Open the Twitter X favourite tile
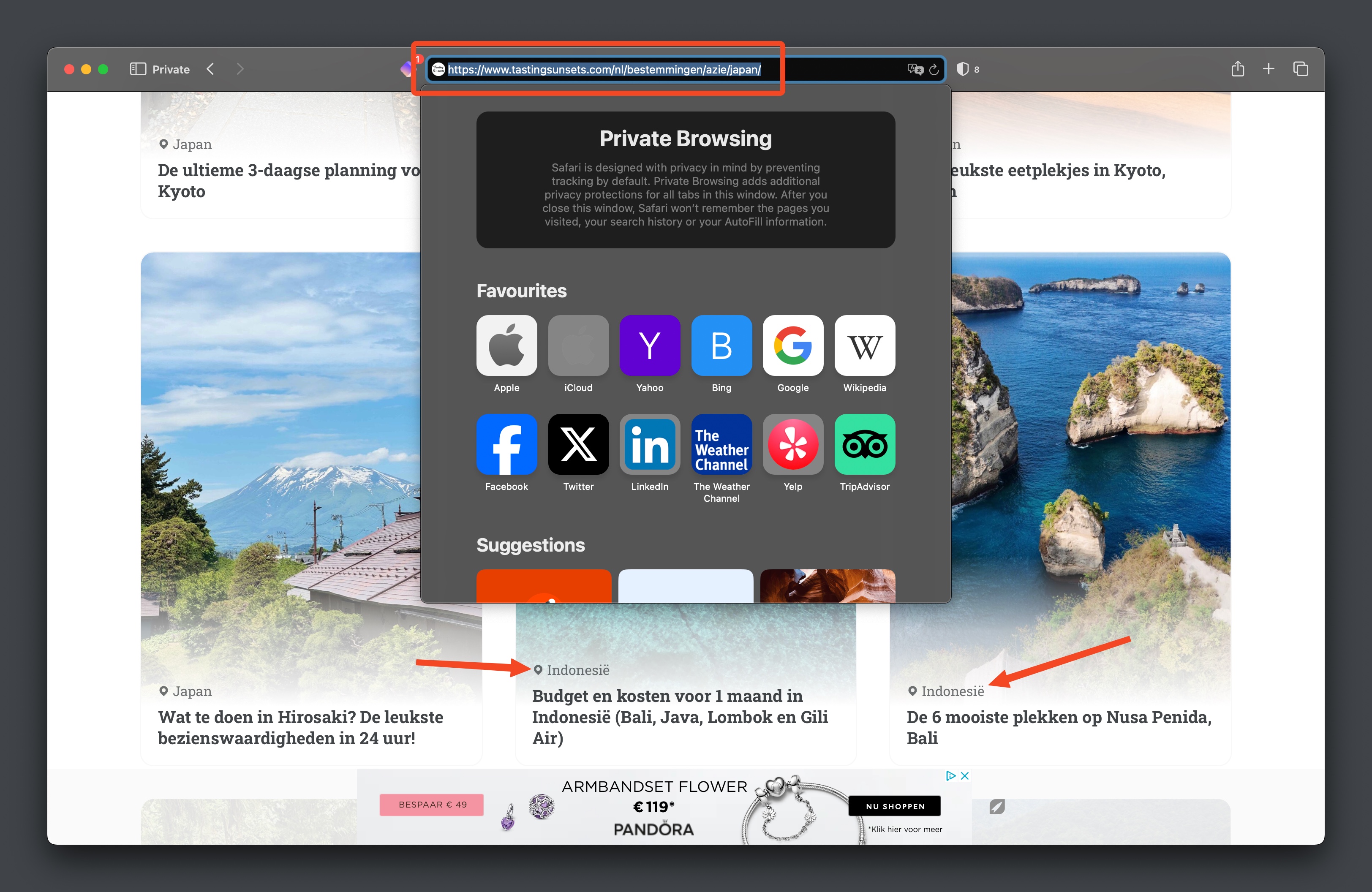 tap(578, 444)
